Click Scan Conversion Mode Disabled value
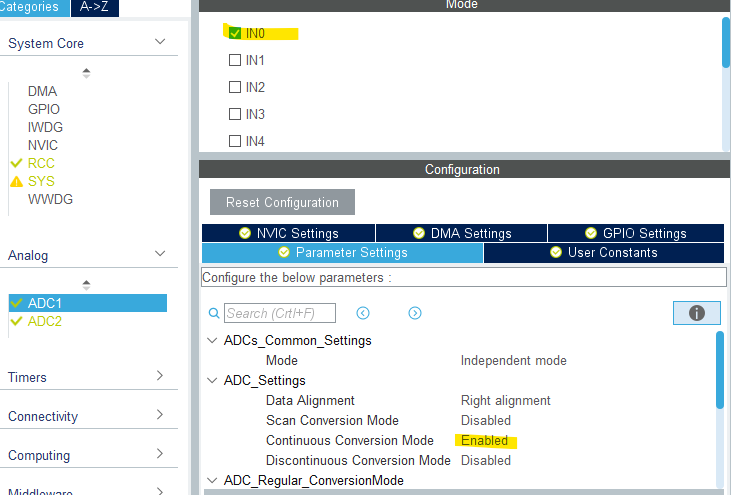Viewport: 731px width, 495px height. tap(486, 421)
